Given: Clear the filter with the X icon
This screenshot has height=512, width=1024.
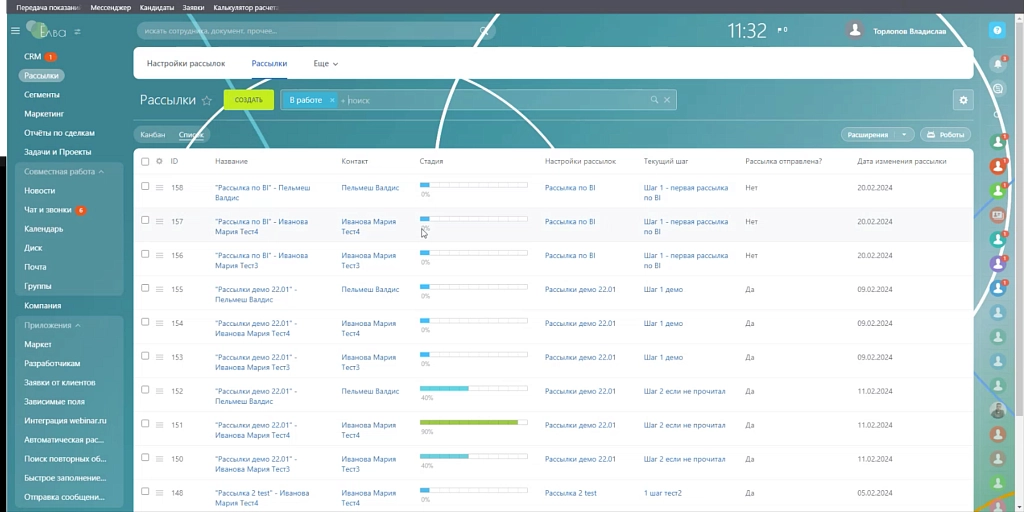Looking at the screenshot, I should tap(667, 100).
